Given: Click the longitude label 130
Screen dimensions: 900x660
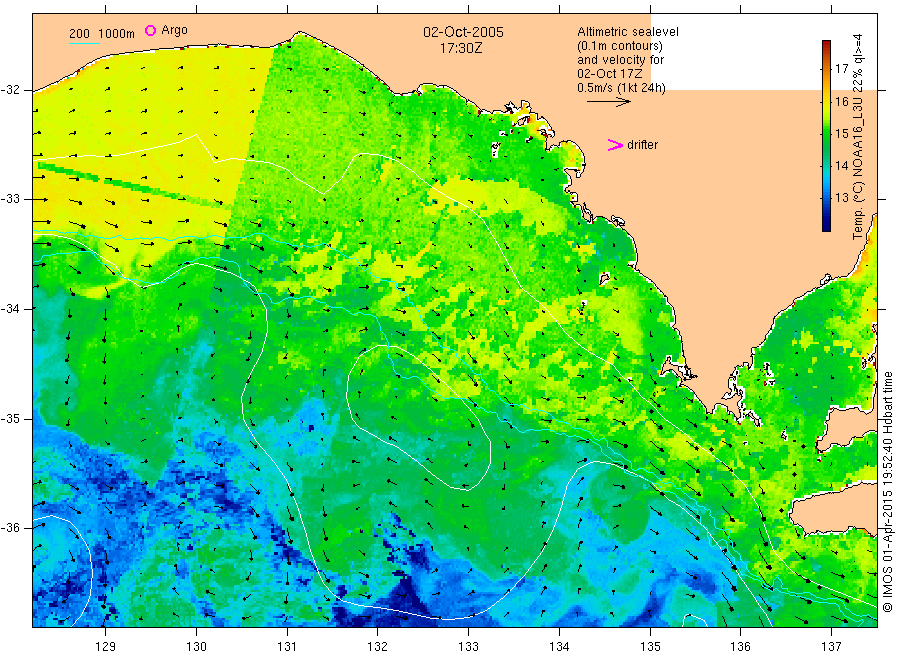Looking at the screenshot, I should (196, 647).
